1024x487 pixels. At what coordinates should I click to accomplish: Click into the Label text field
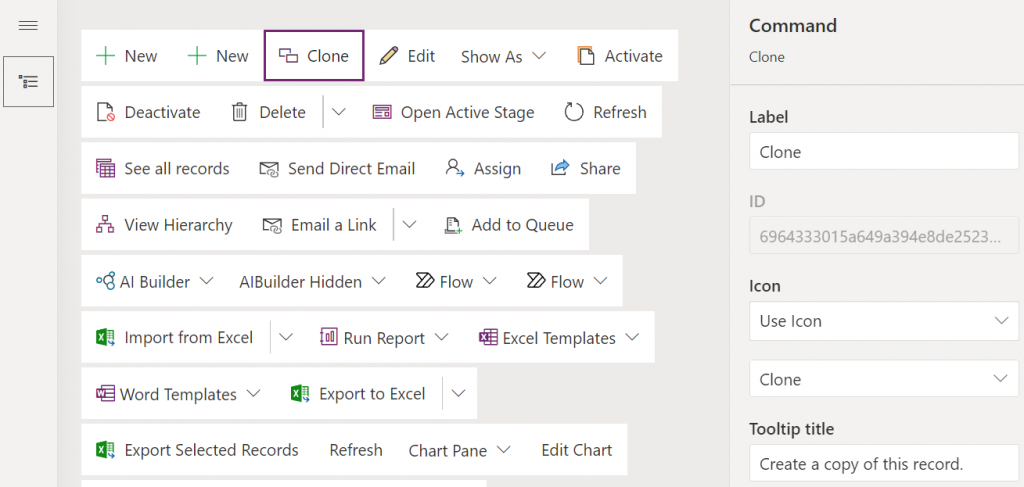884,151
